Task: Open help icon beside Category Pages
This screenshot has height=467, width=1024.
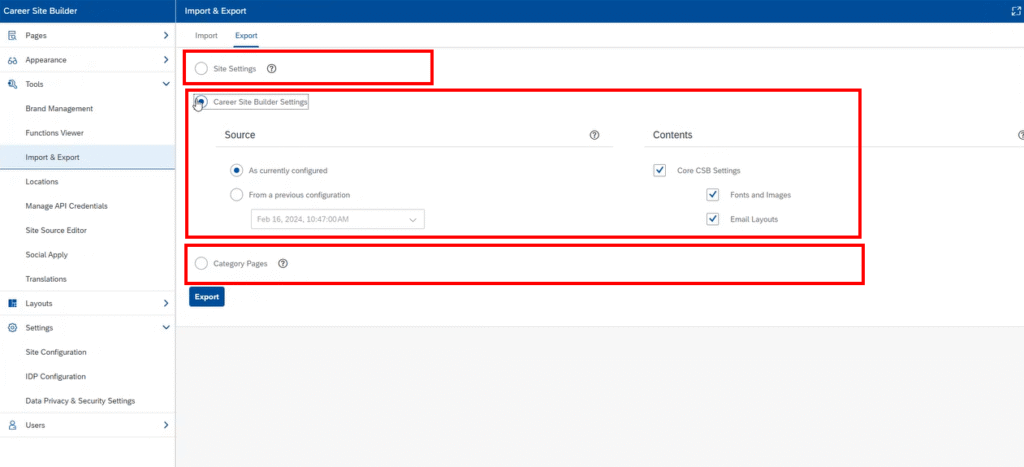Action: tap(283, 263)
